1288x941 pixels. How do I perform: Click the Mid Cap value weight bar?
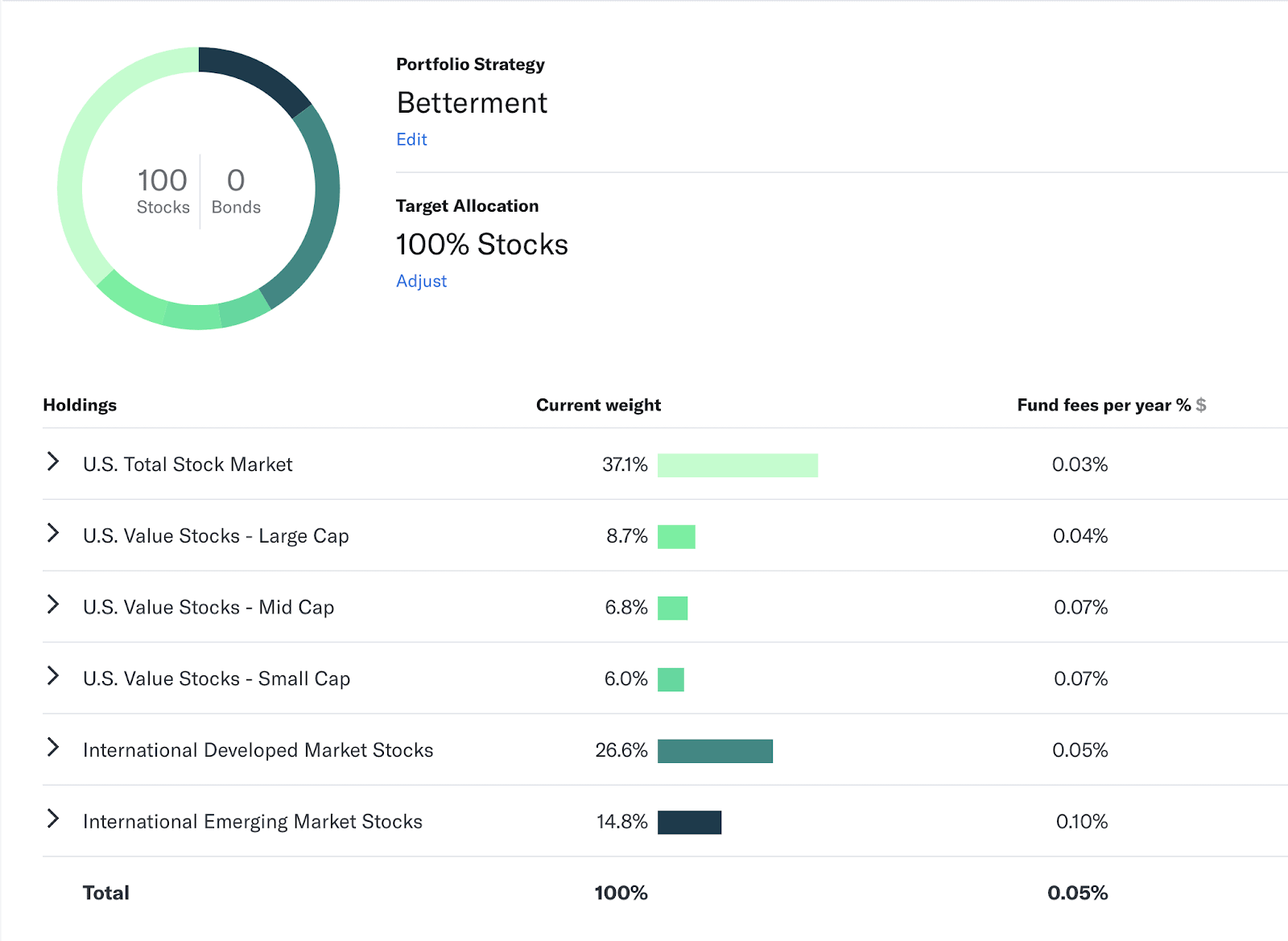click(672, 609)
